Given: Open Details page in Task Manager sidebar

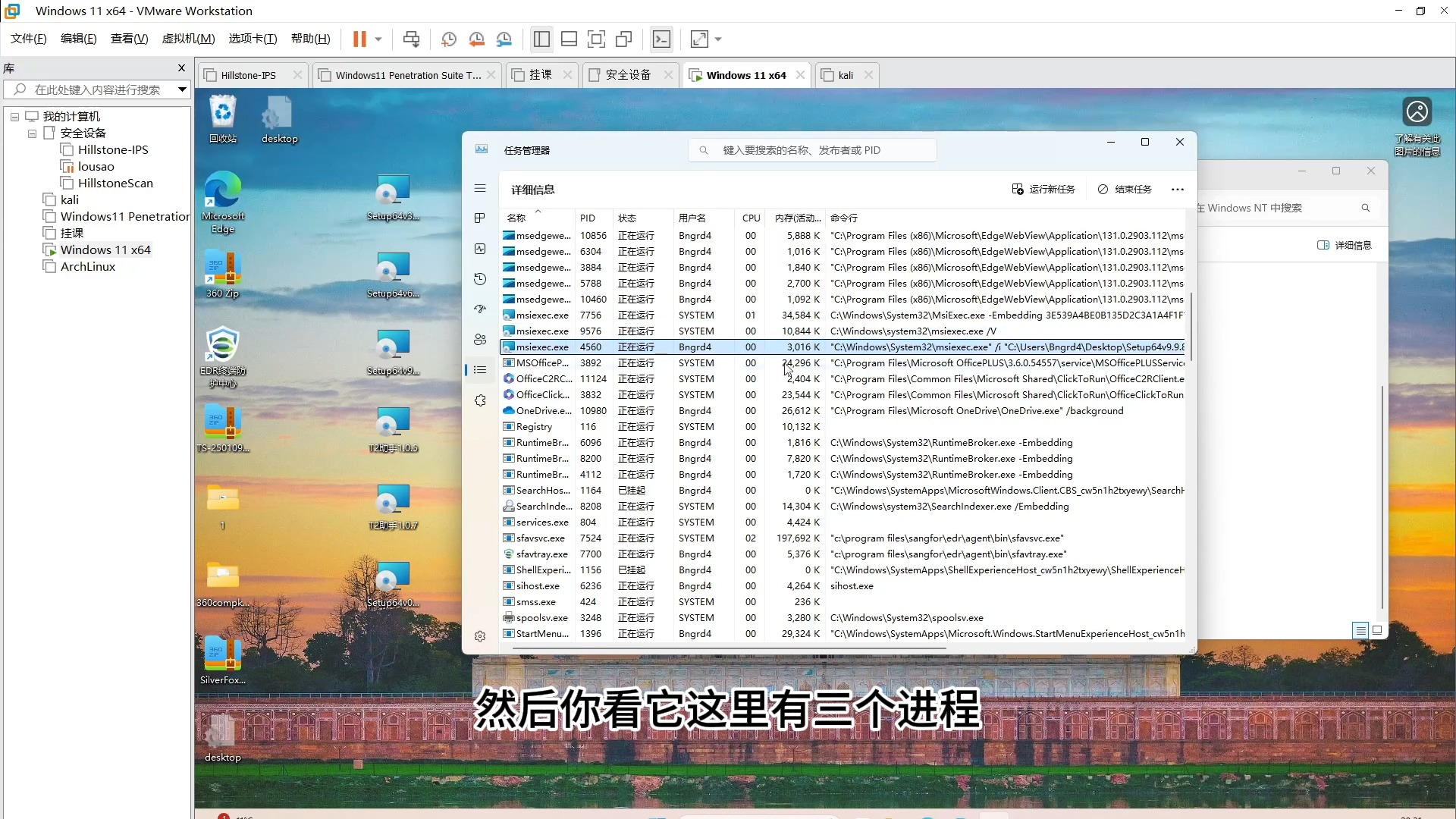Looking at the screenshot, I should click(480, 370).
